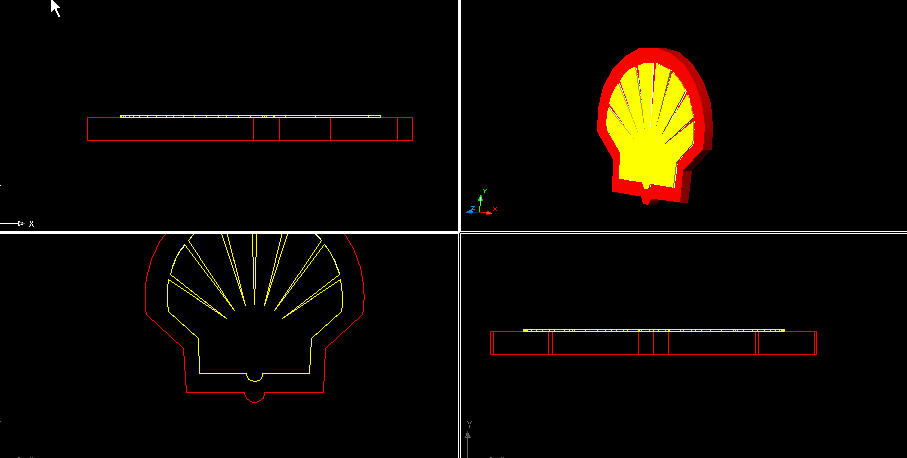The width and height of the screenshot is (907, 458).
Task: Select the red base profile in bottom-right viewport
Action: tap(653, 343)
